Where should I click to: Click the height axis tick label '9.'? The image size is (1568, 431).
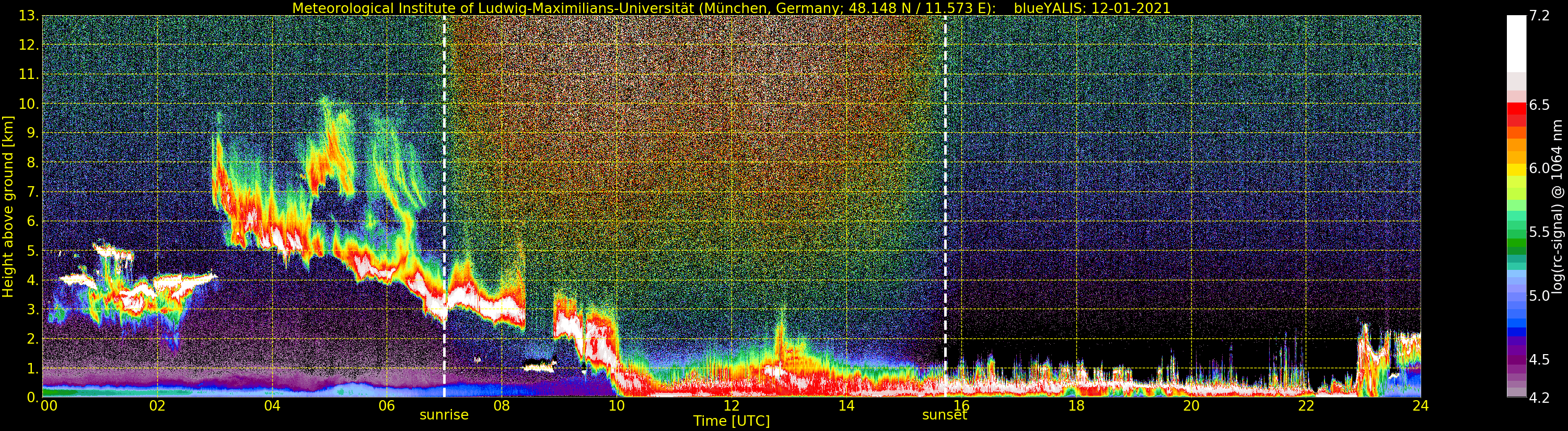[x=33, y=133]
